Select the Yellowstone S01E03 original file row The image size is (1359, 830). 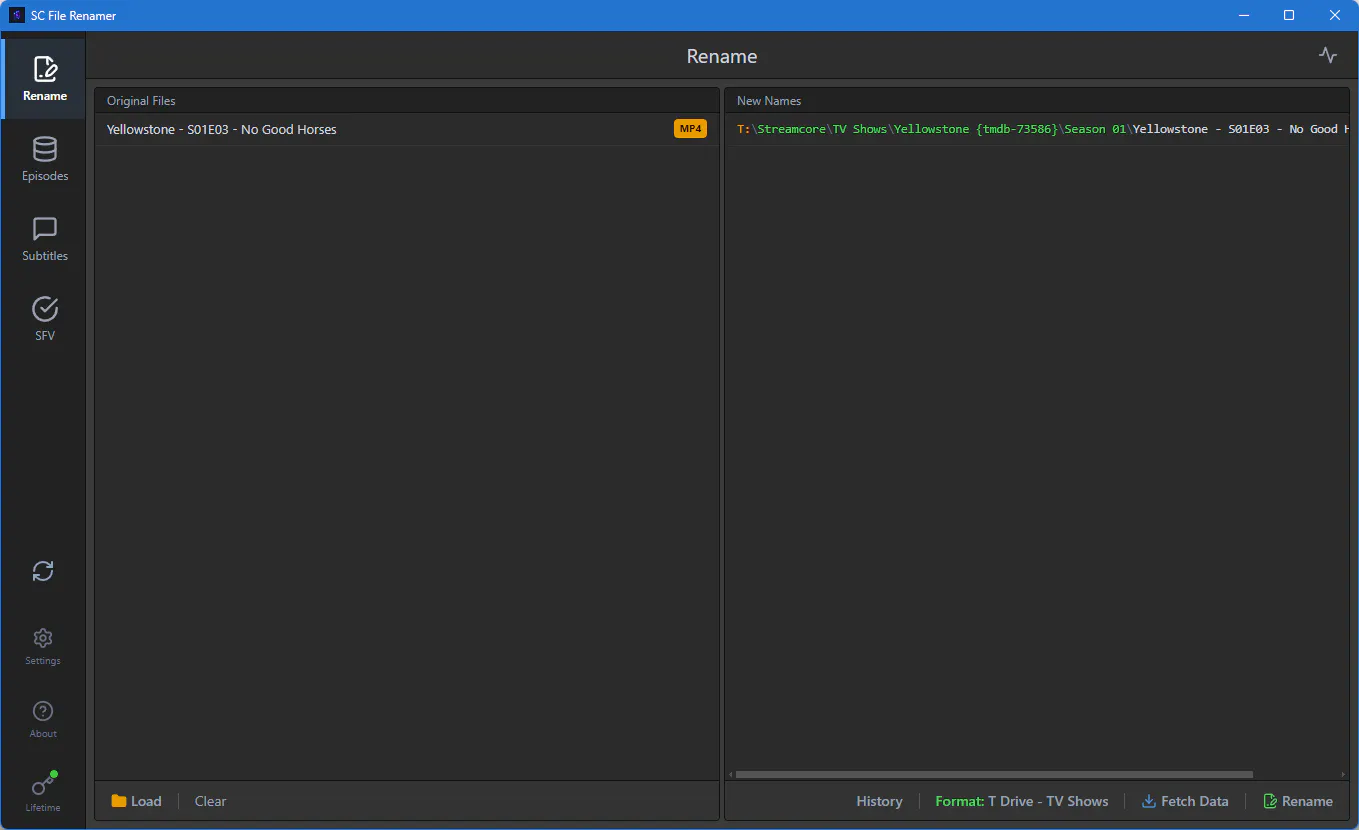(x=407, y=129)
